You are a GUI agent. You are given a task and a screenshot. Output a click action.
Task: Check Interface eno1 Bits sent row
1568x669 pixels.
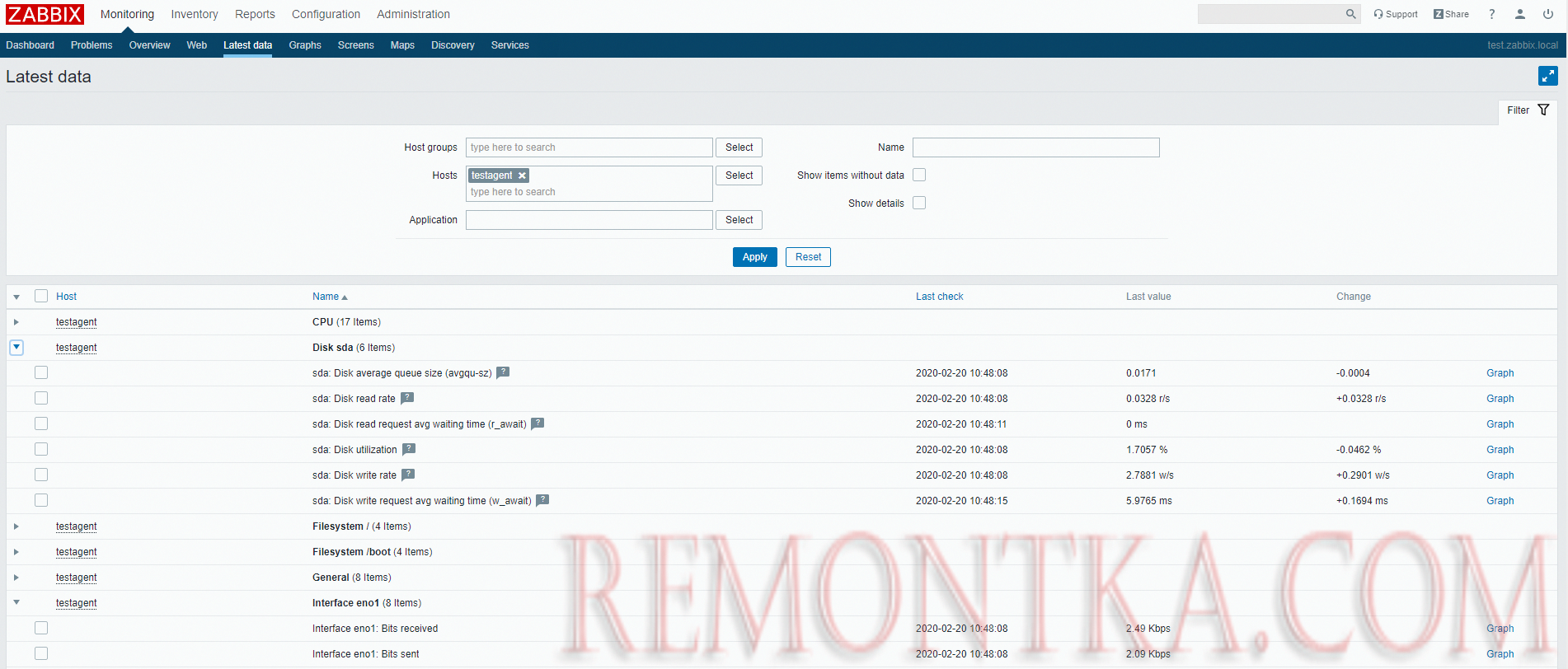(x=41, y=653)
